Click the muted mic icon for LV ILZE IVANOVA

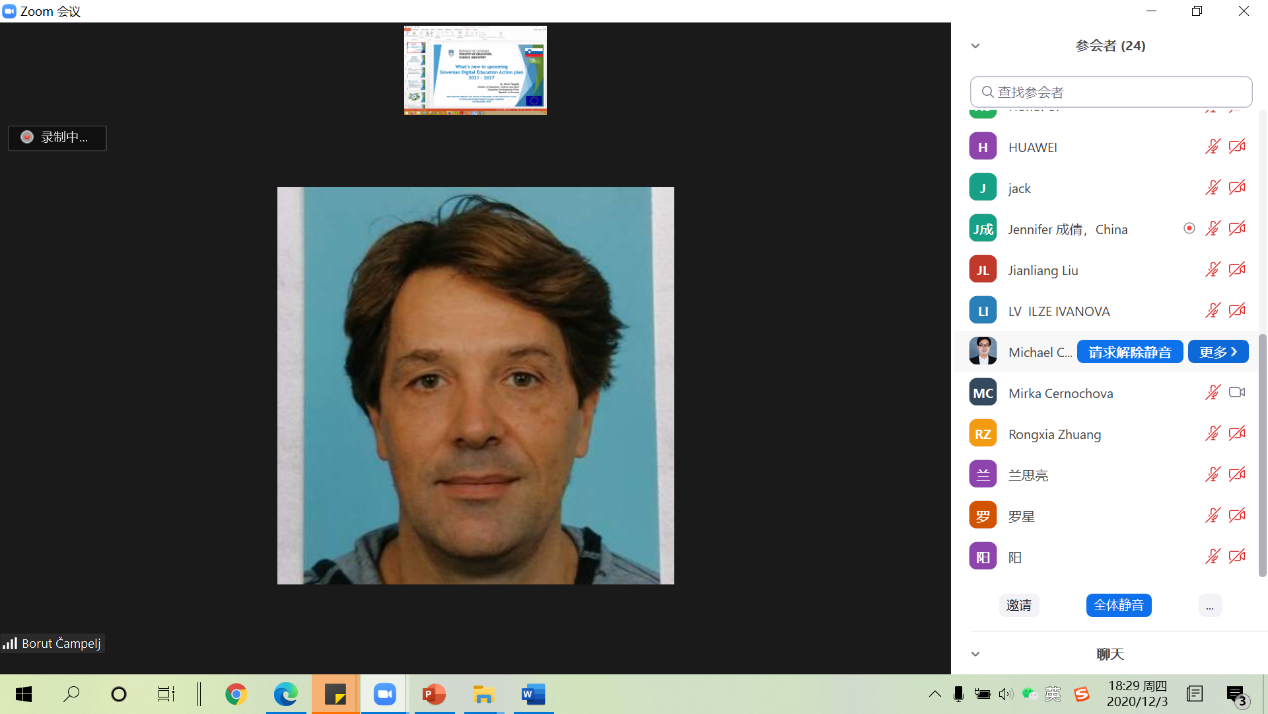pyautogui.click(x=1212, y=311)
